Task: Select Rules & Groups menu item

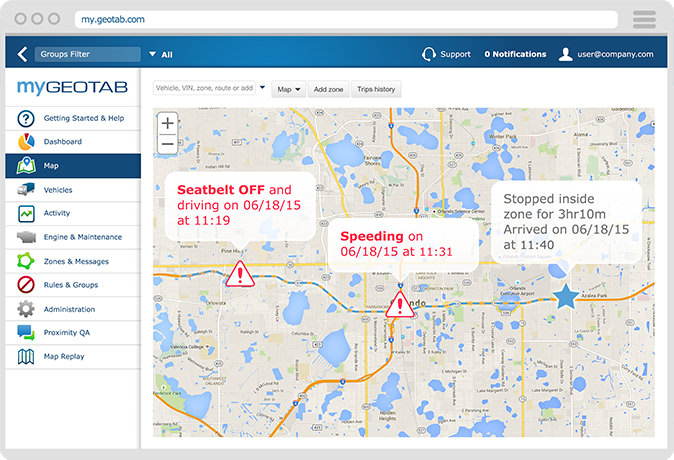Action: click(73, 285)
